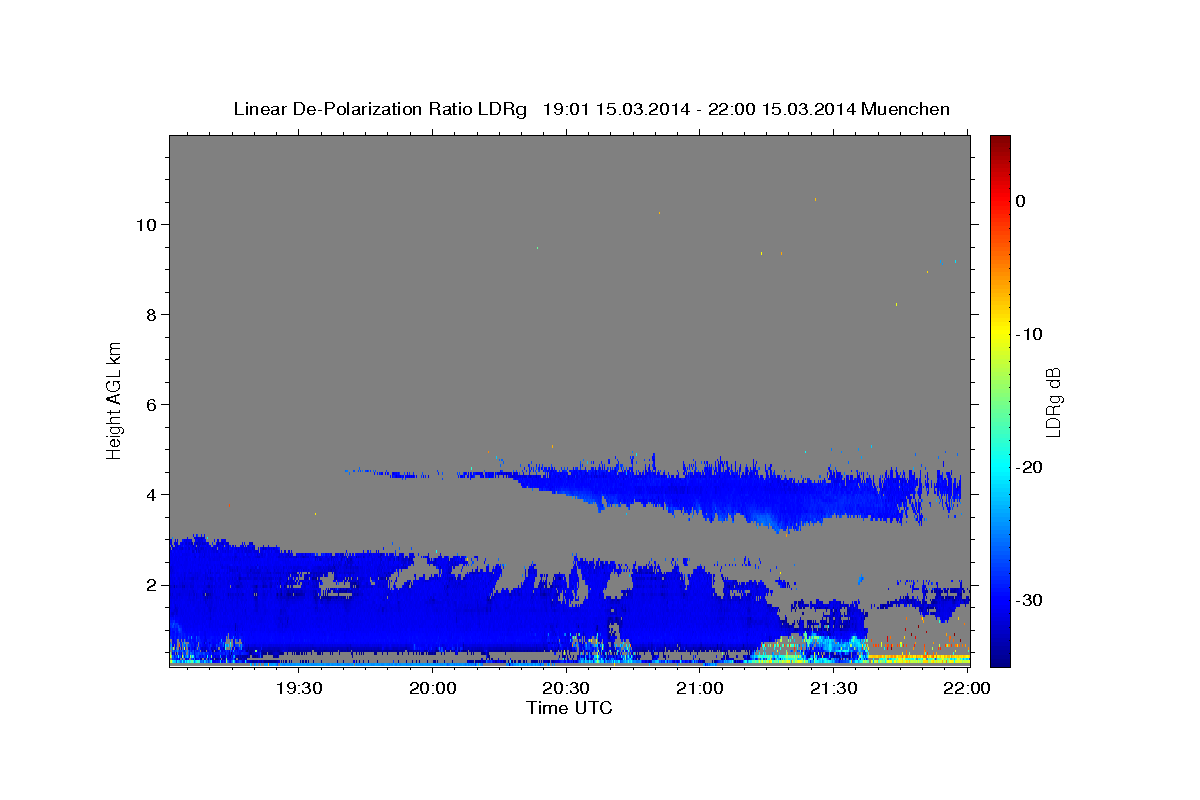Viewport: 1200px width, 800px height.
Task: Click the 'LDRg dB' colorbar label
Action: coord(1052,402)
